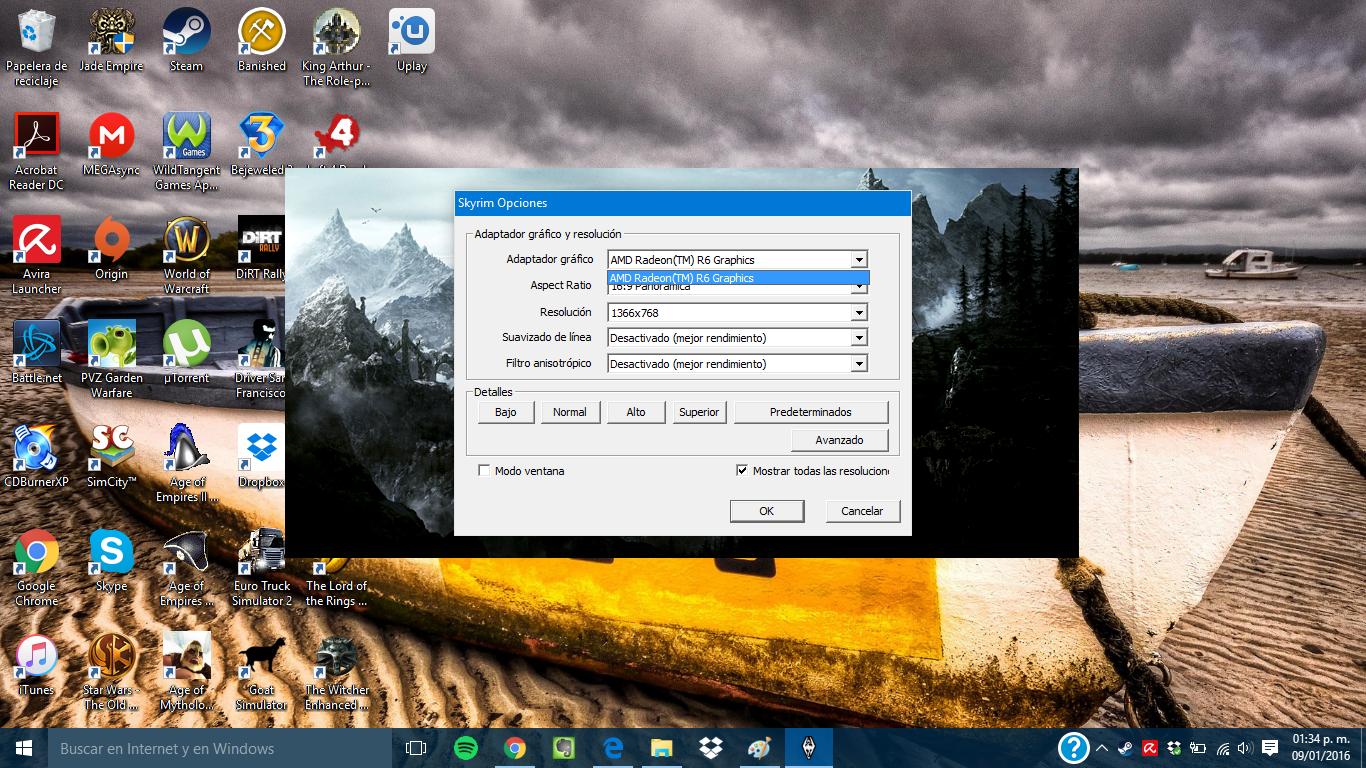Screen dimensions: 1366x768
Task: Confirm Skyrim options with OK
Action: click(766, 511)
